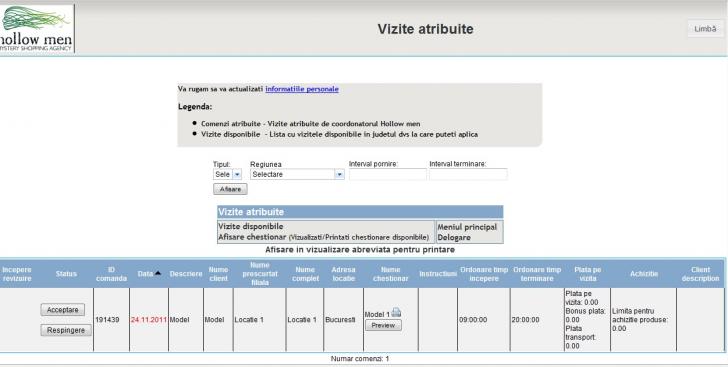This screenshot has height=367, width=728.
Task: Open the informatiile personale link
Action: click(302, 89)
